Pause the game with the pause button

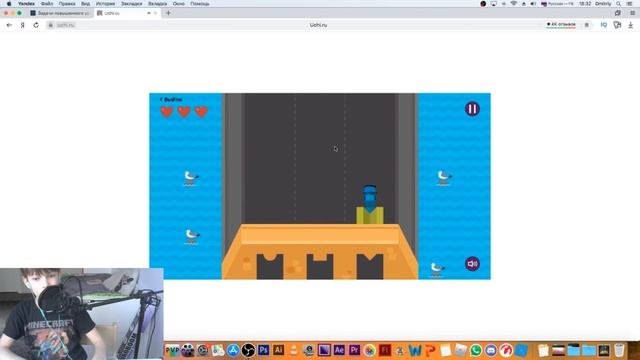[x=472, y=109]
